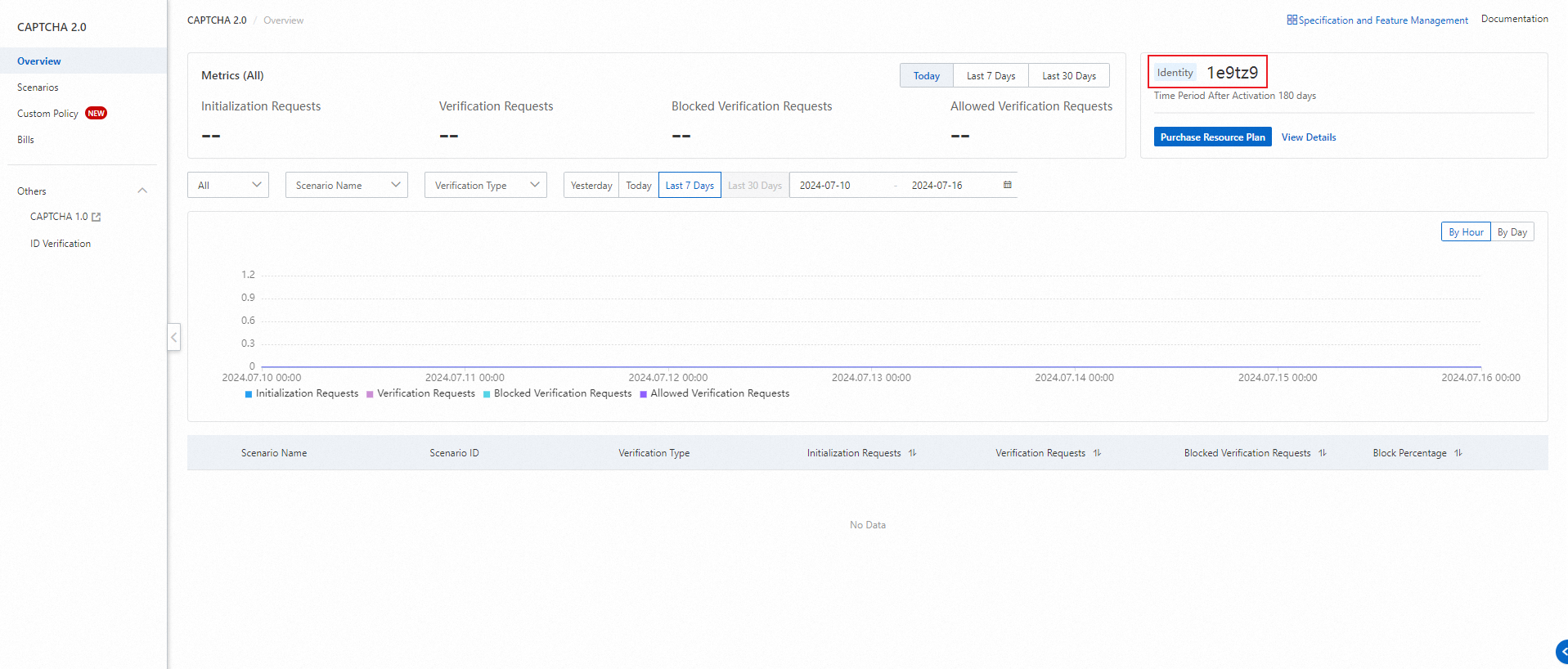This screenshot has height=669, width=1568.
Task: Open CAPTCHA 1.0 in the sidebar
Action: (59, 217)
